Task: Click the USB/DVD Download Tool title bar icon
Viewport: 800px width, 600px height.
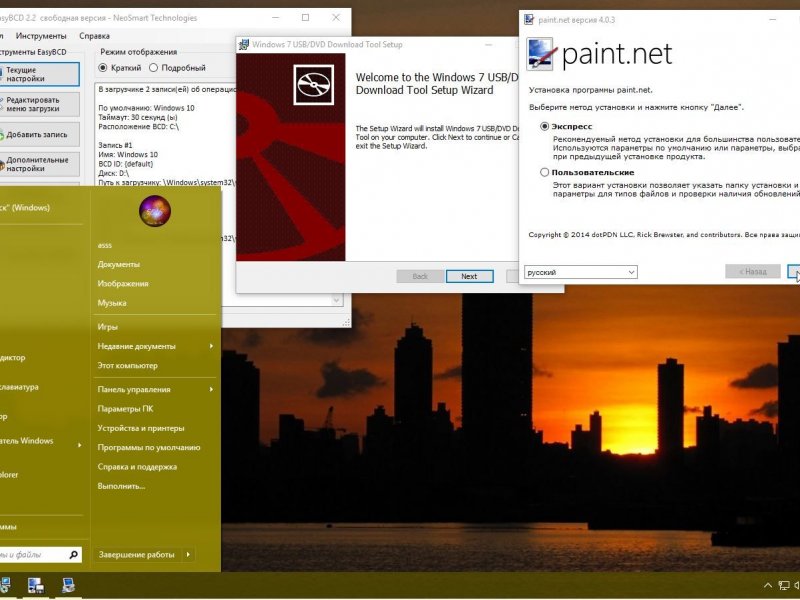Action: point(244,44)
